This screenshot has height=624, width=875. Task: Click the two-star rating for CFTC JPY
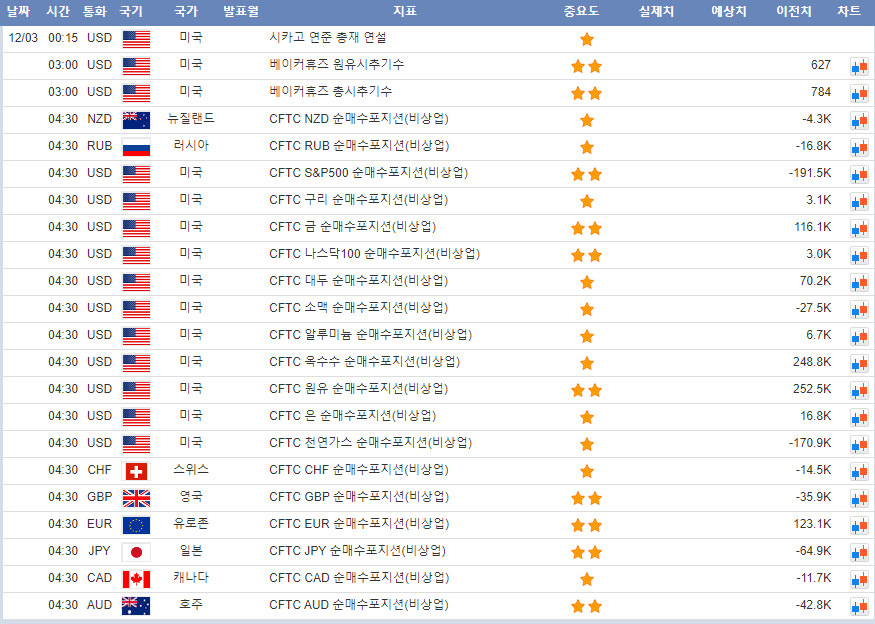pyautogui.click(x=586, y=552)
